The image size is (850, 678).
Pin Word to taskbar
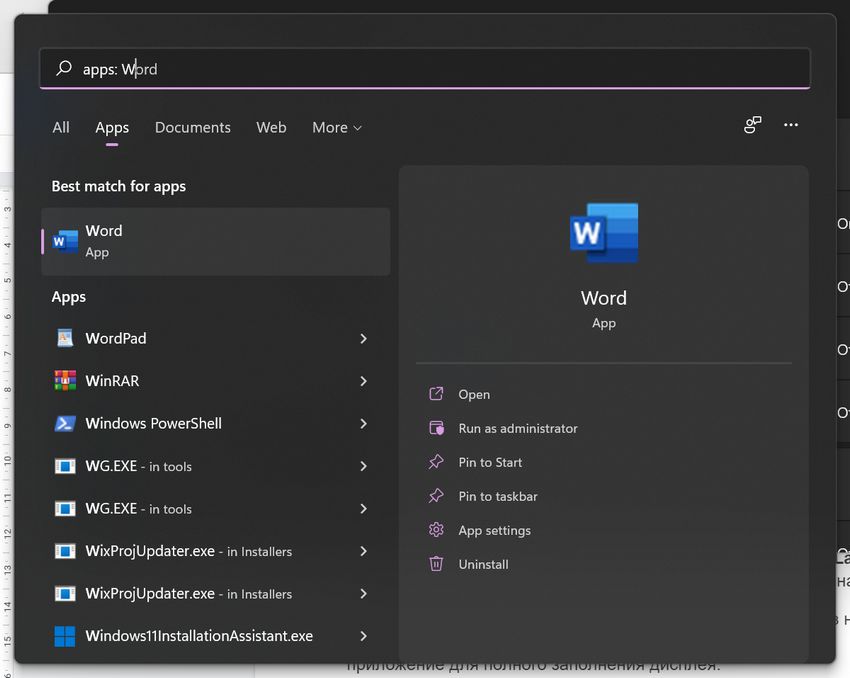pos(497,496)
